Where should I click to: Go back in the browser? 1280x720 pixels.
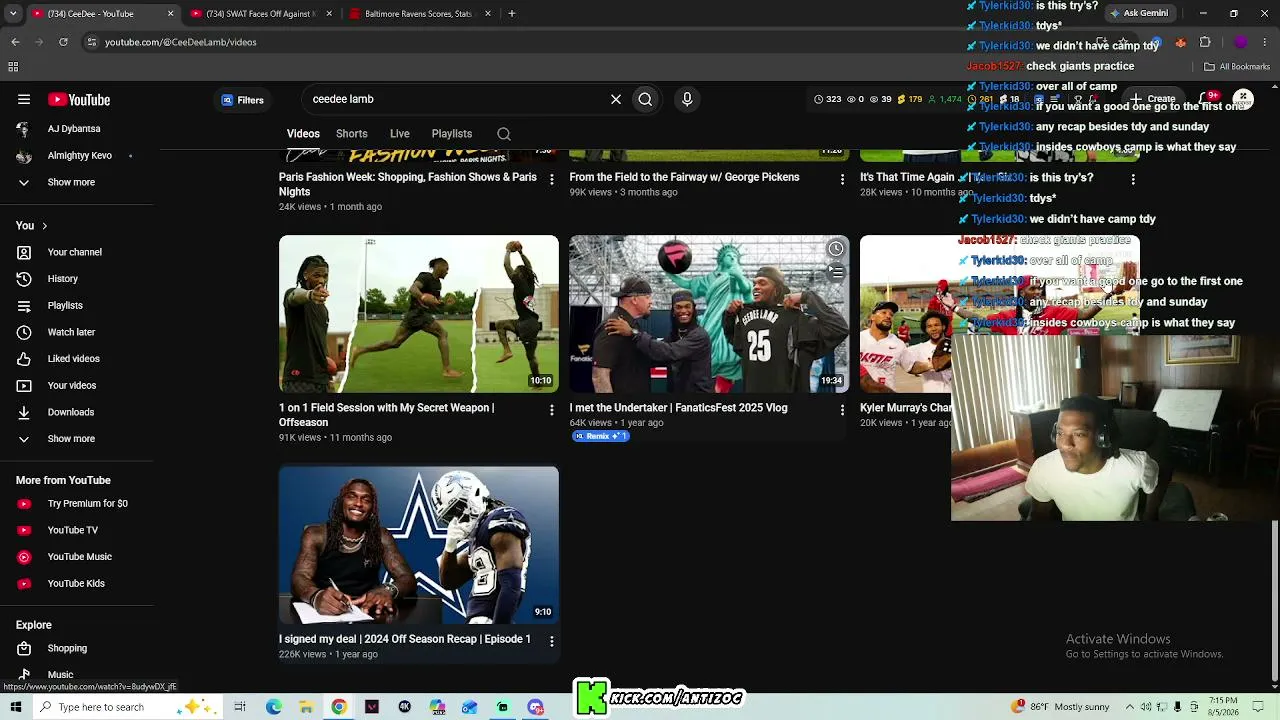[15, 42]
